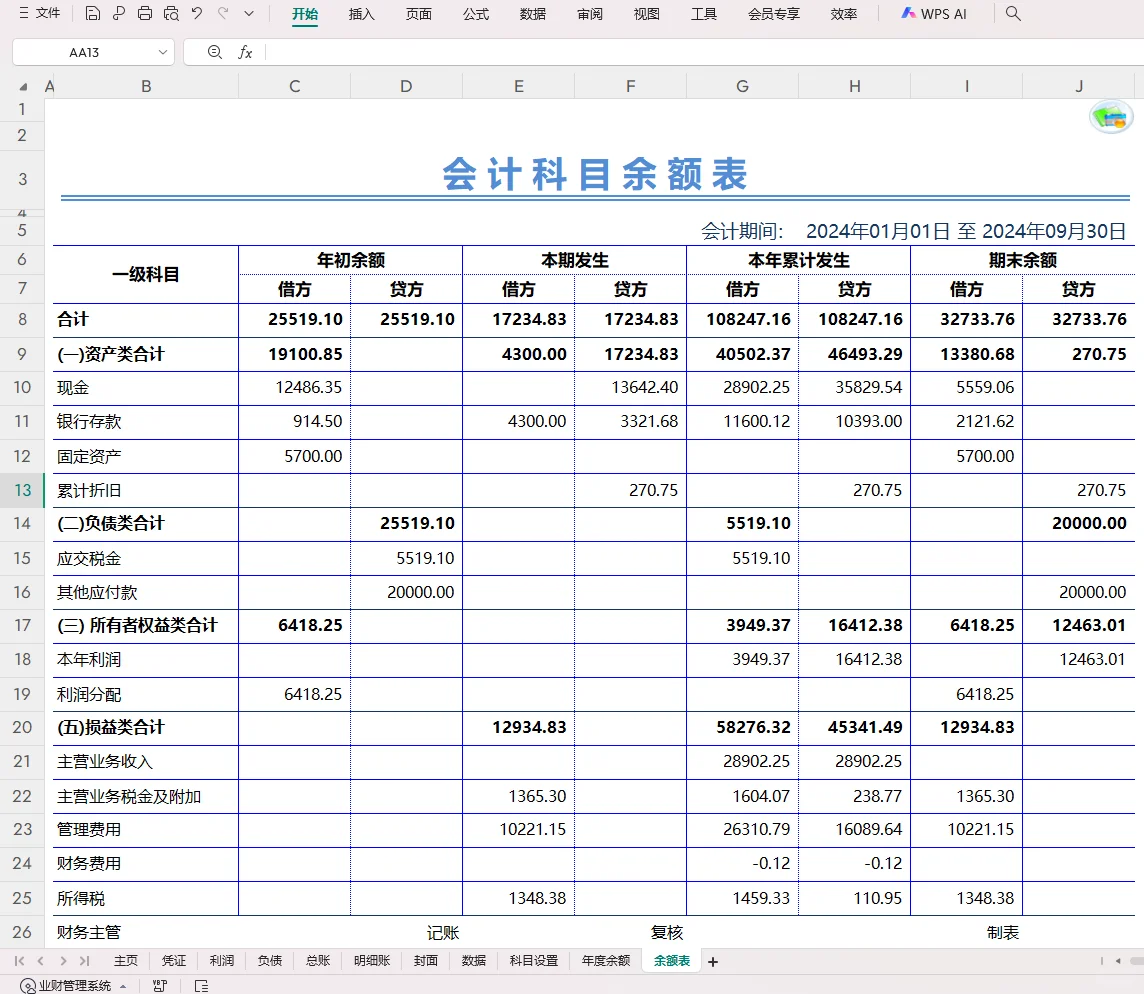
Task: Open the 审阅 ribbon tab
Action: tap(590, 14)
